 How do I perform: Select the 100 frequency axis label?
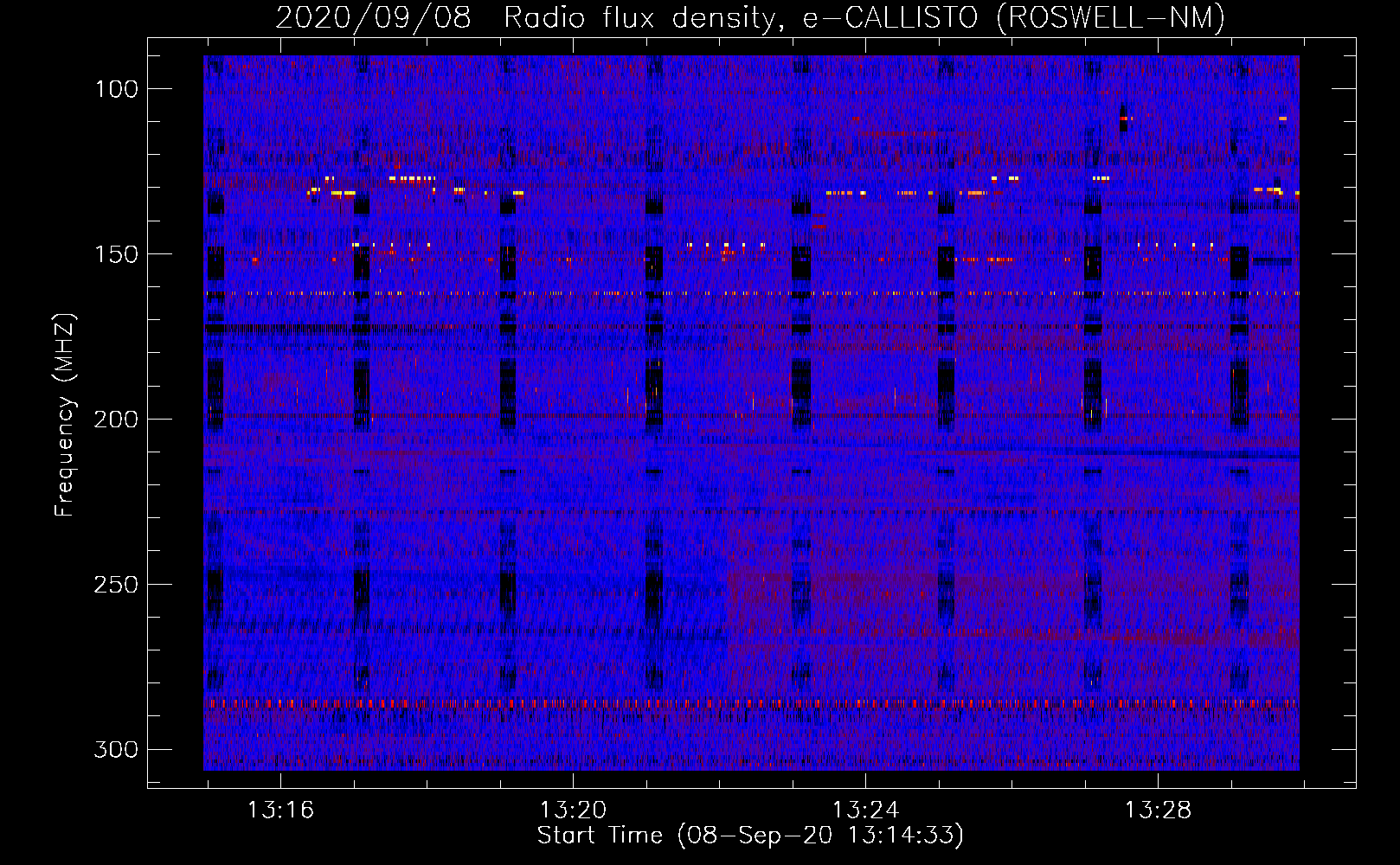(116, 89)
